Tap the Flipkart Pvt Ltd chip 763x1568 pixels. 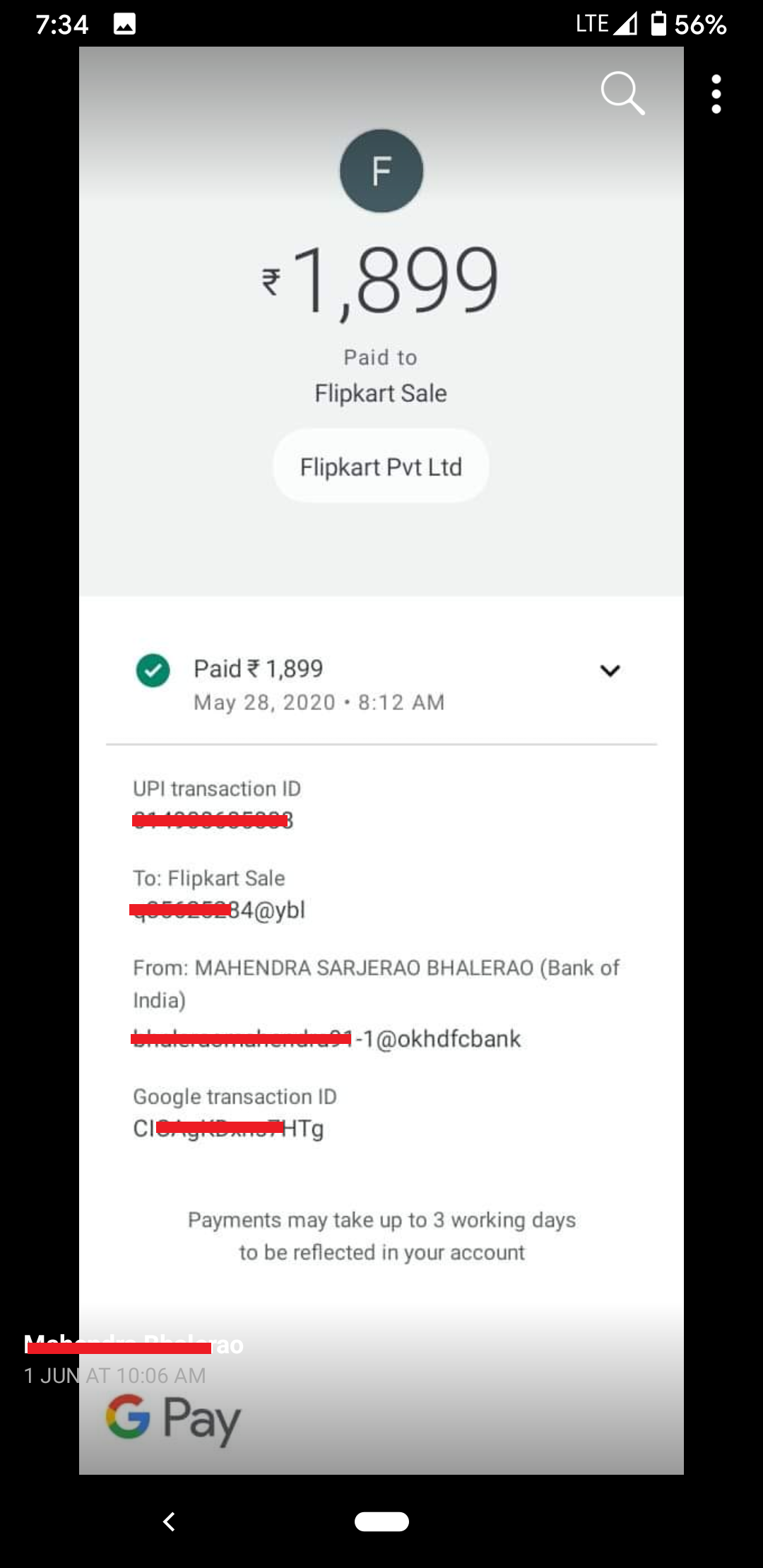click(x=381, y=467)
